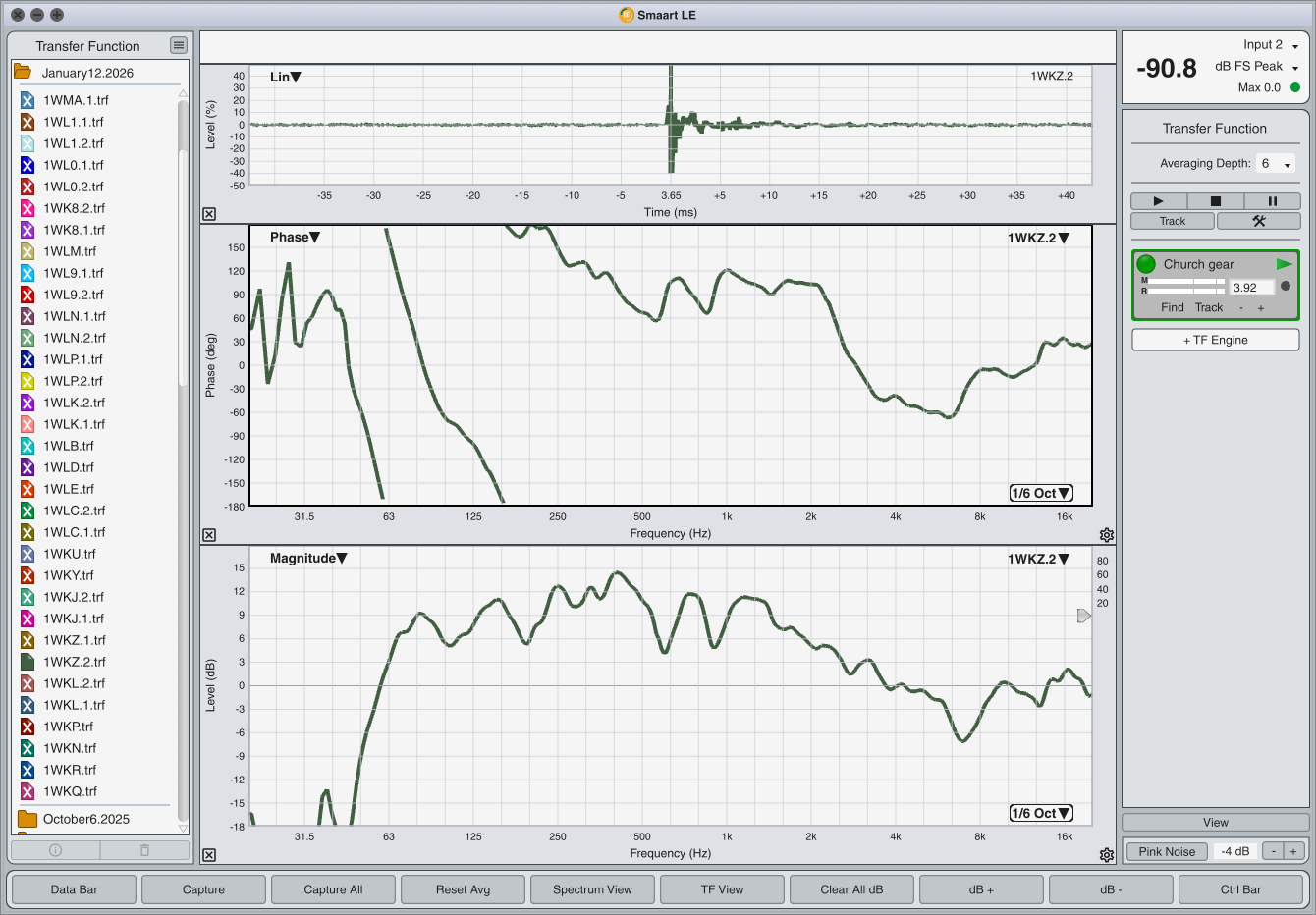
Task: Click the + TF Engine button
Action: 1215,340
